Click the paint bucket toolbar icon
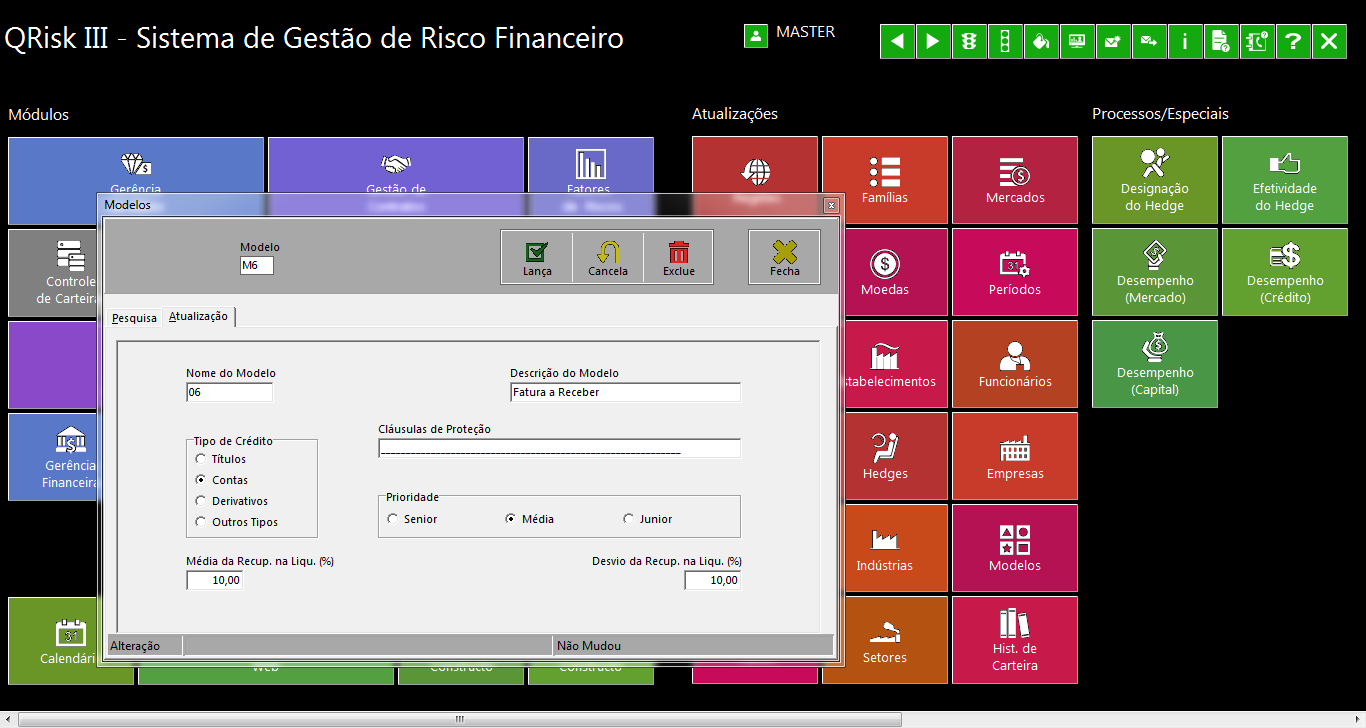1366x728 pixels. point(1041,41)
